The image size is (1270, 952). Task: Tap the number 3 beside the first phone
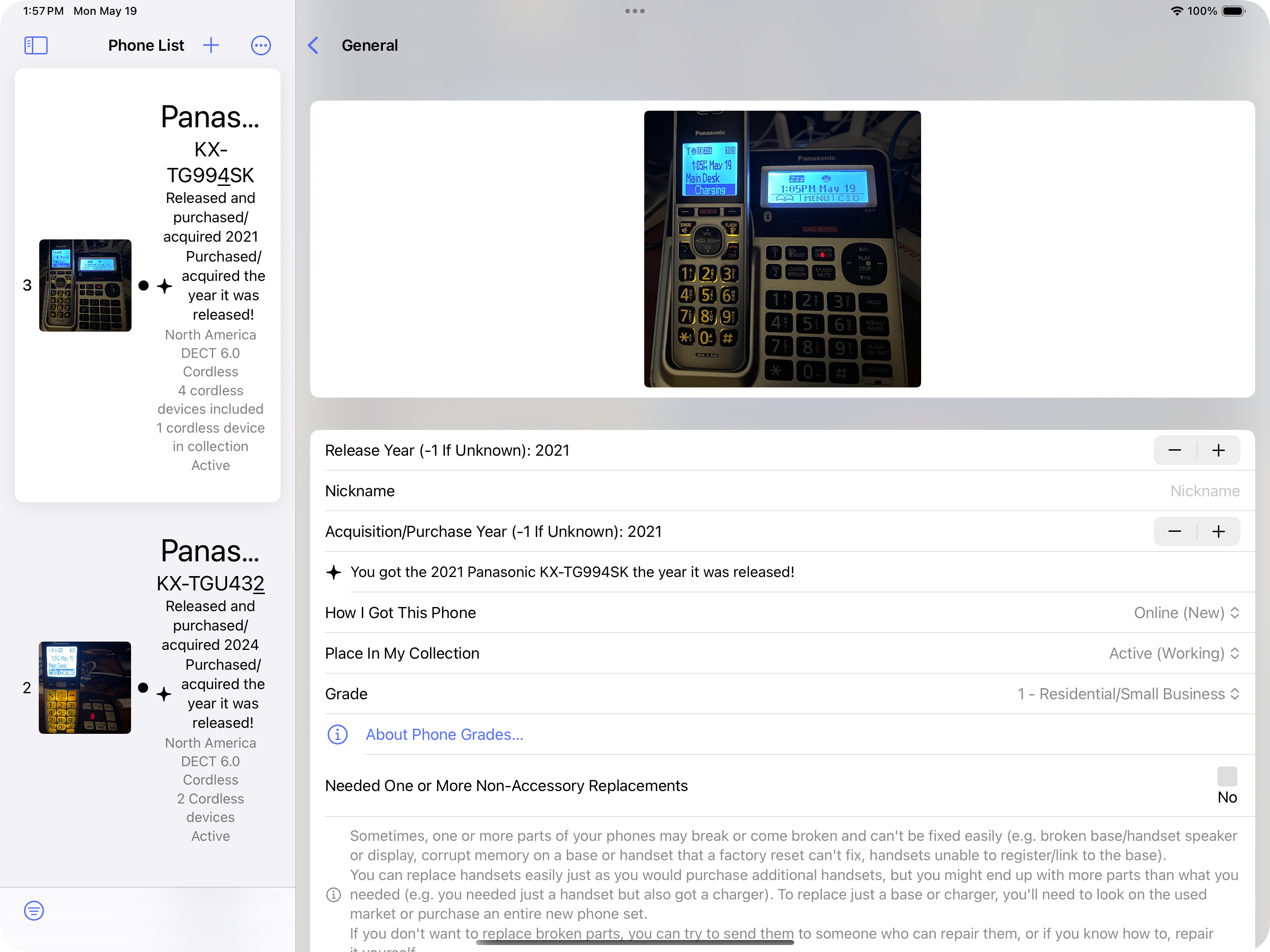[27, 285]
